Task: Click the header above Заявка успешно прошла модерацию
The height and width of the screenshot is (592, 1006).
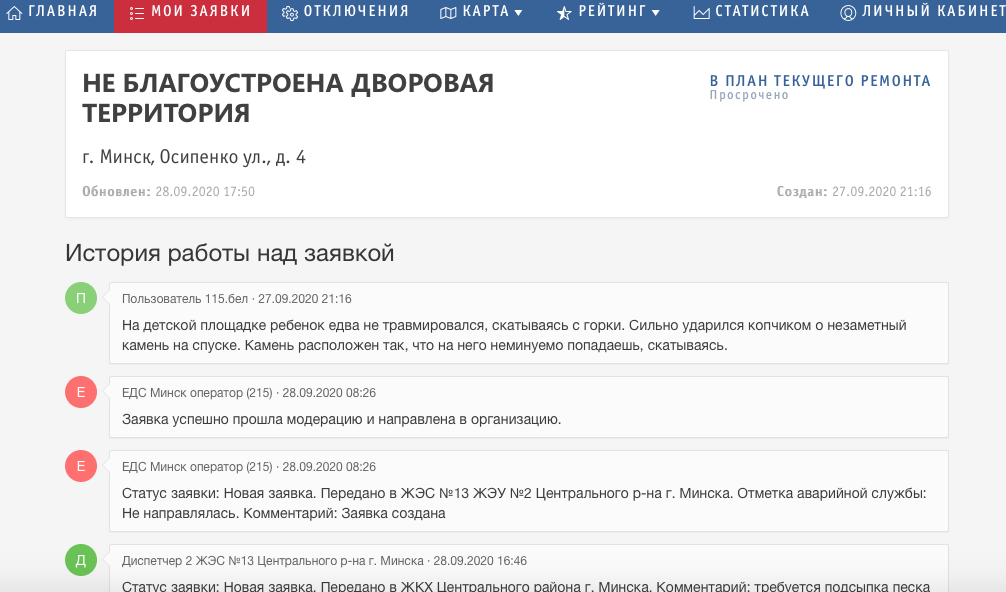Action: click(249, 393)
